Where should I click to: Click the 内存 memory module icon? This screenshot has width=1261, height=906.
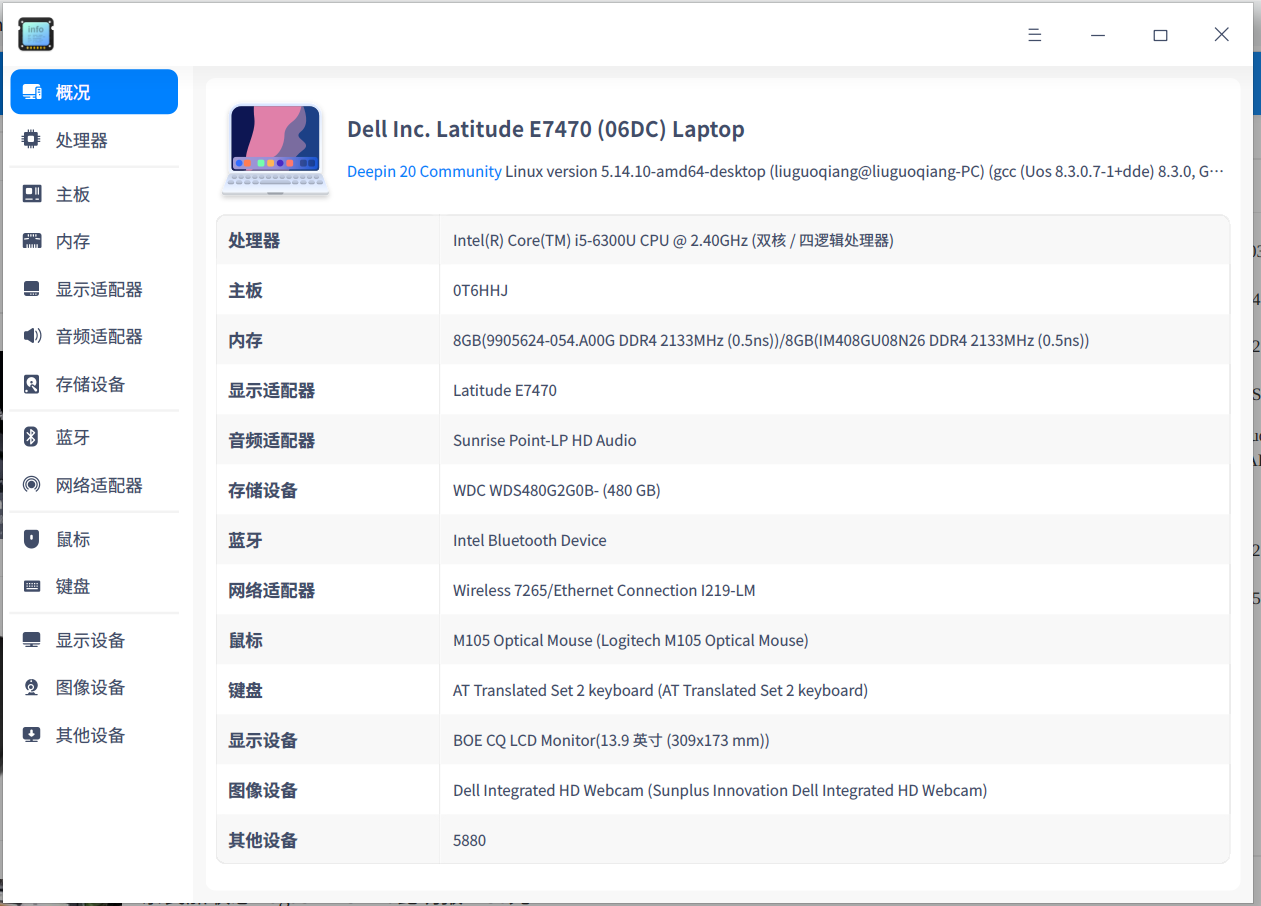pyautogui.click(x=32, y=241)
